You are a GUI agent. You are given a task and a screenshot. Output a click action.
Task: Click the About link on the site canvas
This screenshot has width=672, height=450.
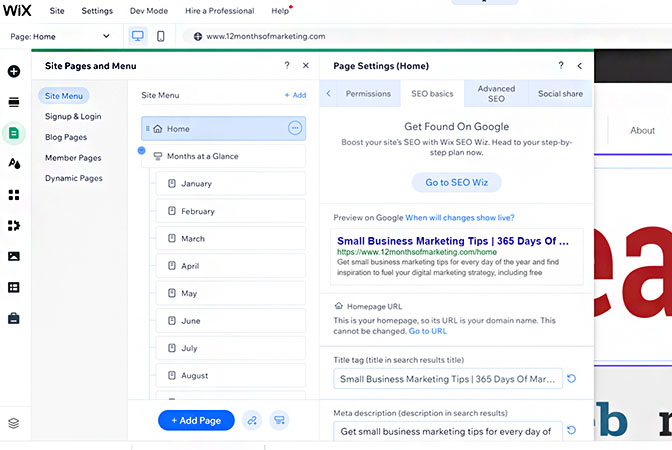pos(642,130)
